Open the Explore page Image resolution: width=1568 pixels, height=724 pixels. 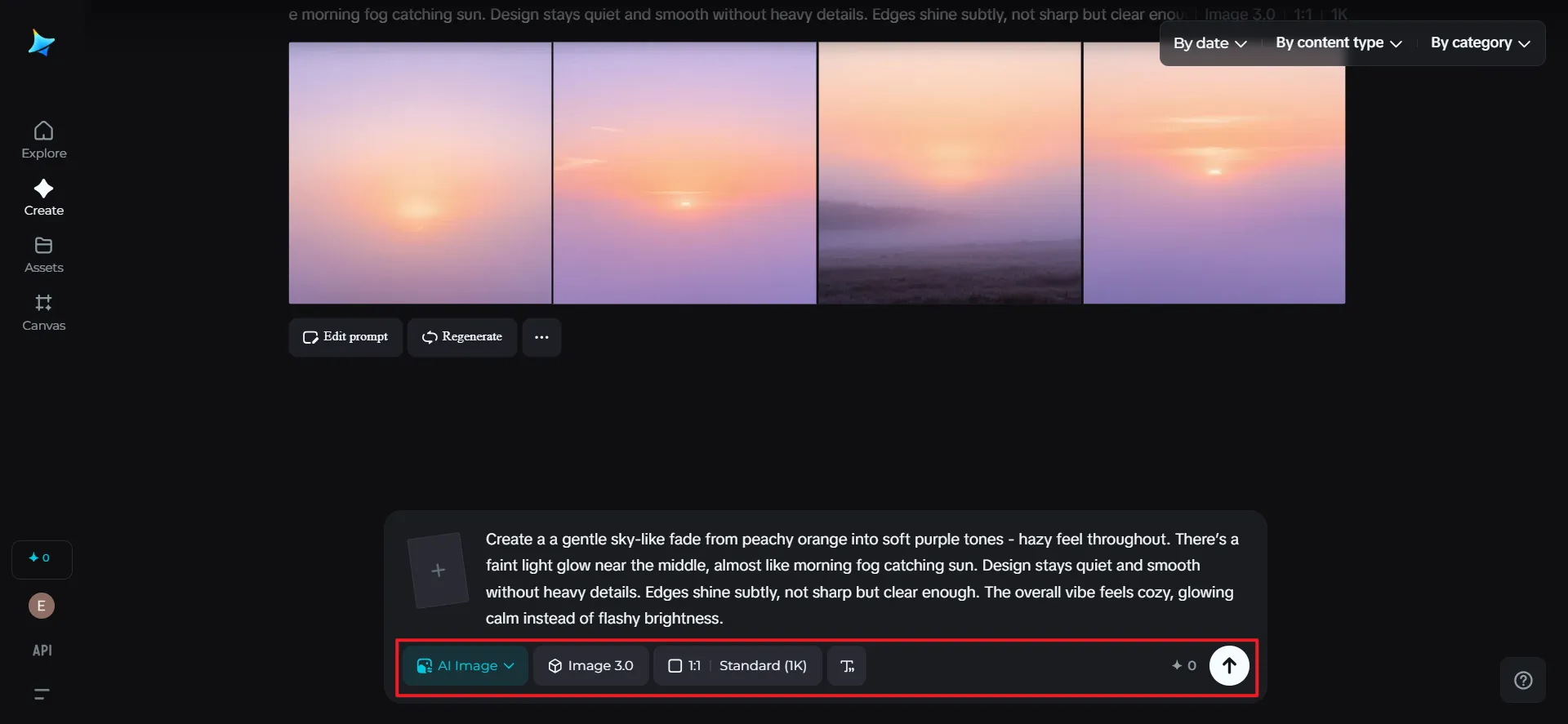pos(43,140)
